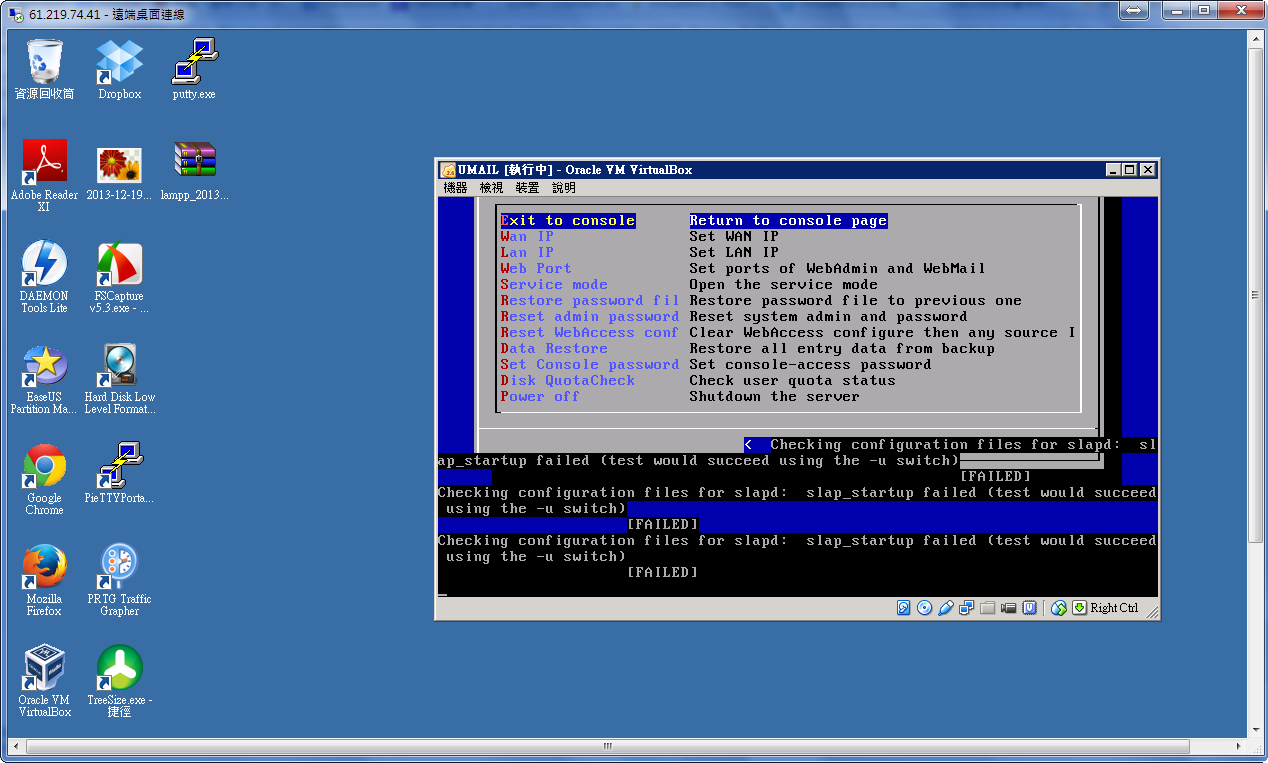The height and width of the screenshot is (763, 1268).
Task: Click the CPU virtualization indicator in VirtualBox
Action: tap(1030, 608)
